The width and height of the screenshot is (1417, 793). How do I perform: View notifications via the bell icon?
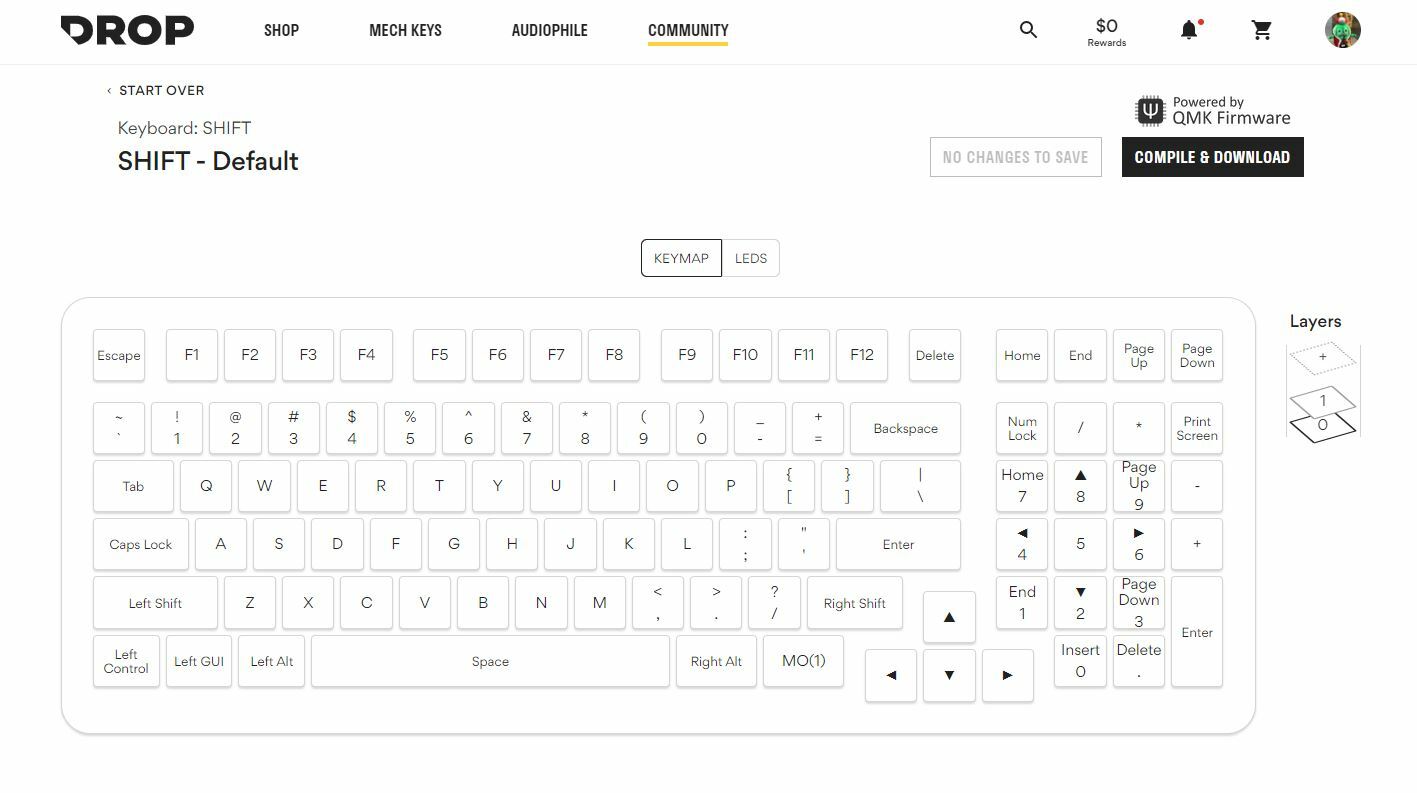point(1189,30)
